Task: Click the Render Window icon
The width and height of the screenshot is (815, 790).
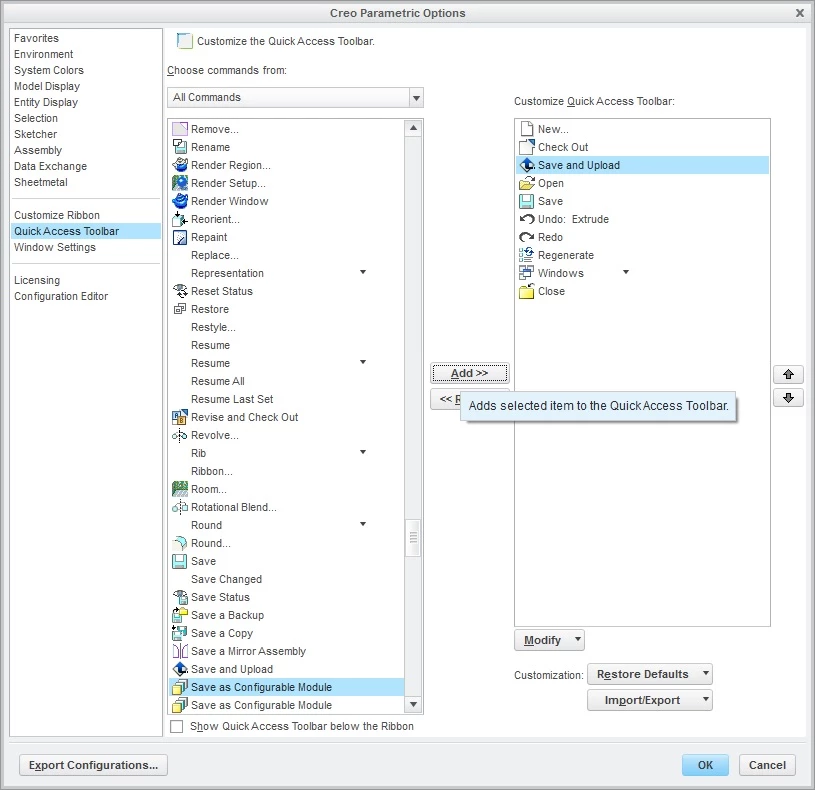Action: pos(179,201)
